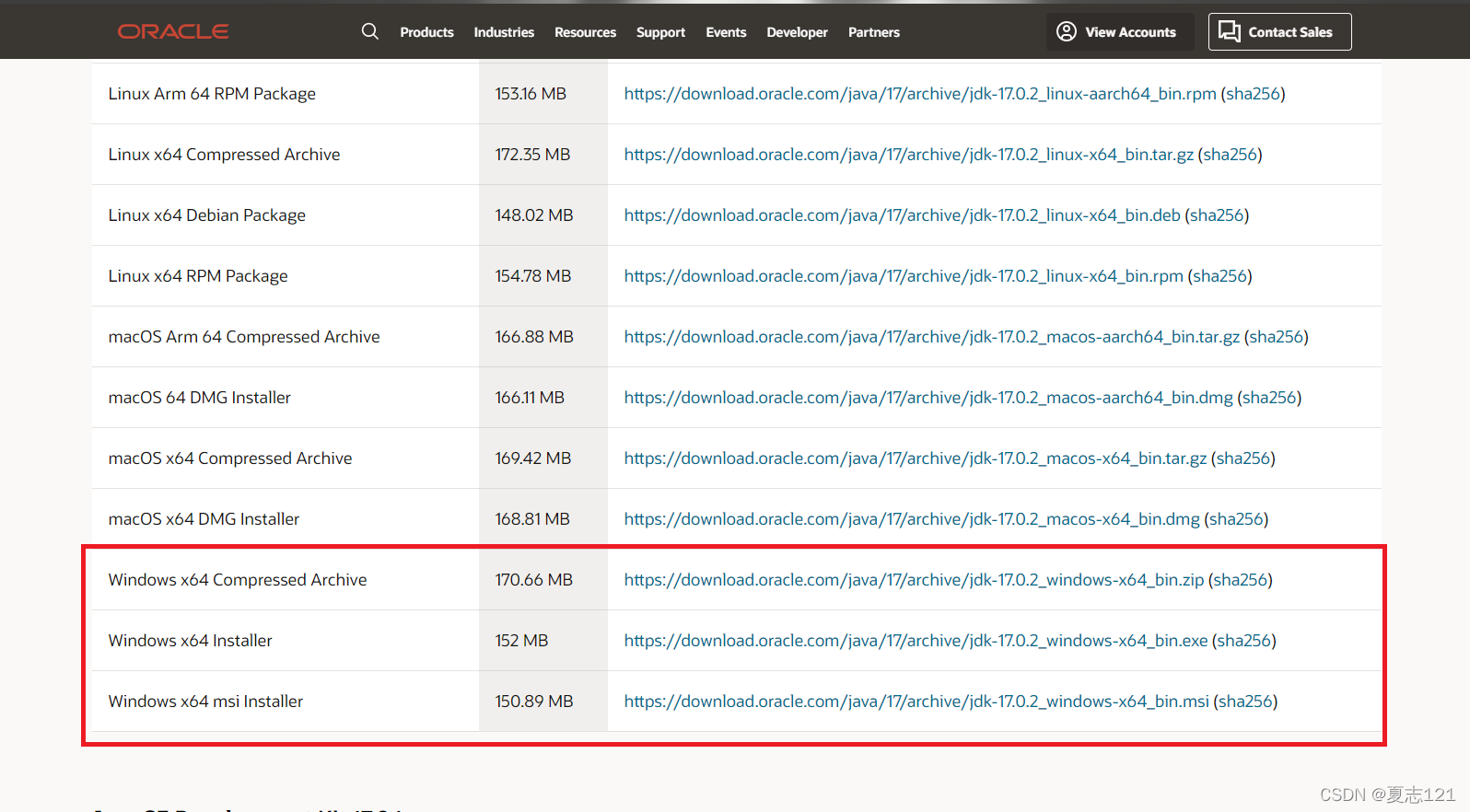Download the macos-x64_bin.tar.gz link
This screenshot has width=1470, height=812.
coord(916,458)
